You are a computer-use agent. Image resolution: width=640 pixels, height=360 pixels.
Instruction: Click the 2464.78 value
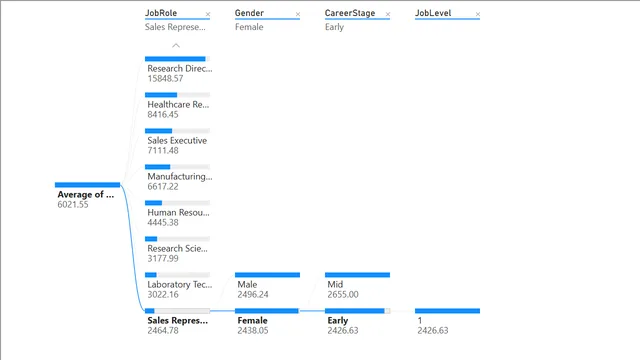[163, 331]
